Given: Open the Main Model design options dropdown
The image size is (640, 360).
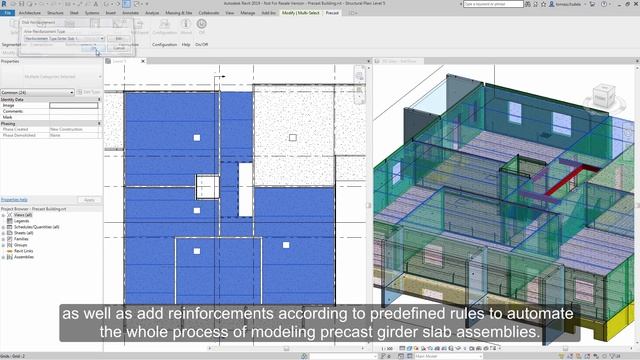Looking at the screenshot, I should (x=449, y=356).
